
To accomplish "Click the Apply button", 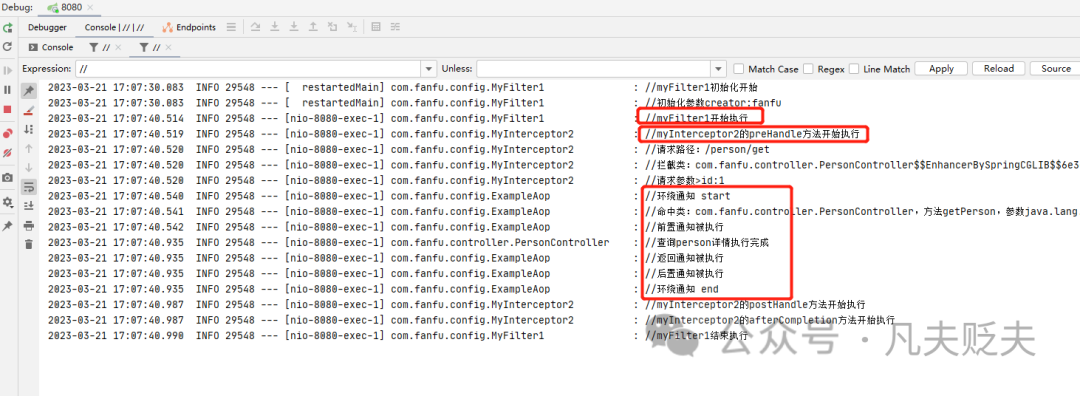I will coord(941,69).
